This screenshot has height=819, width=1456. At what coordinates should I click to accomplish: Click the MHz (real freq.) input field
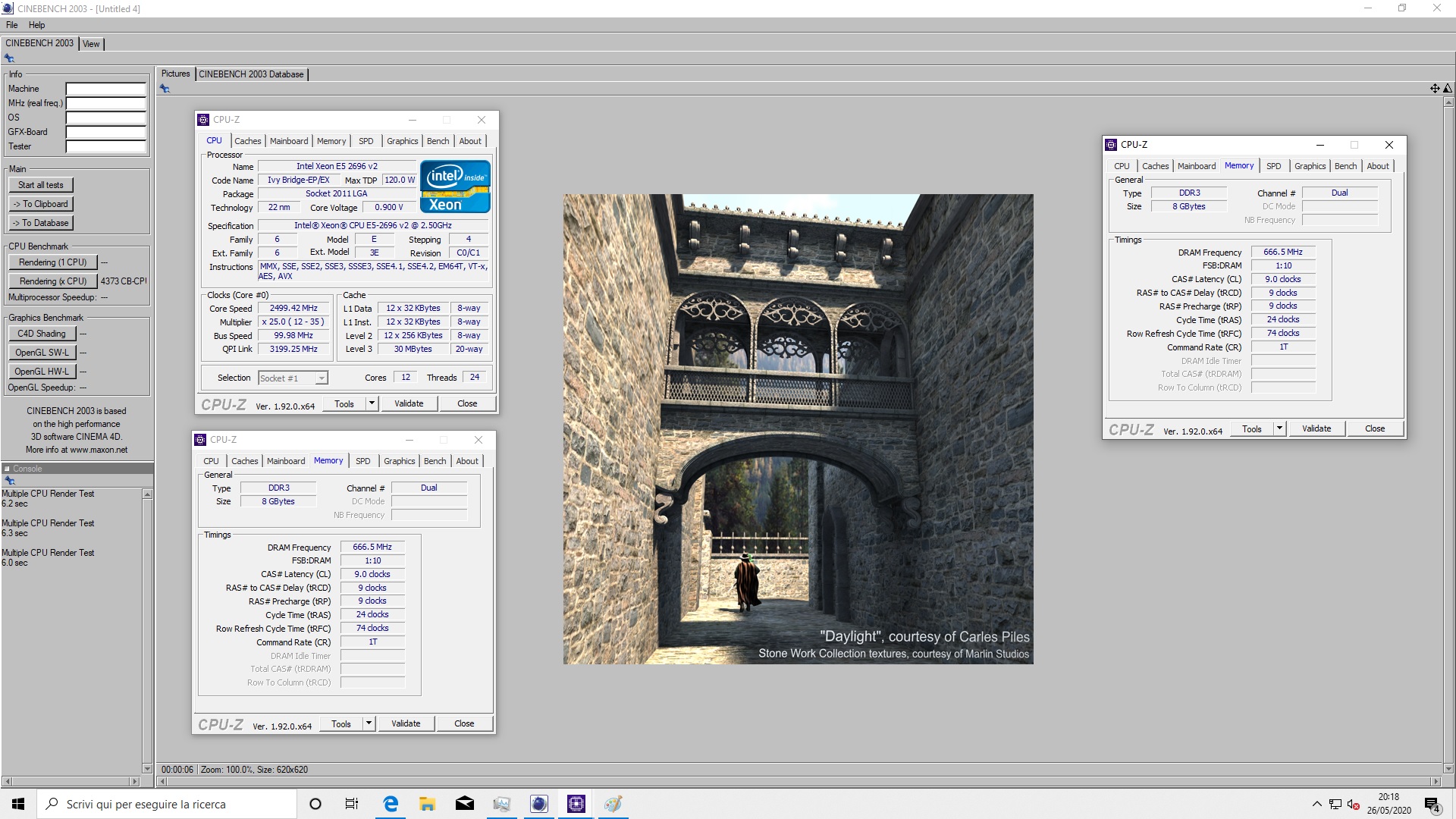pyautogui.click(x=105, y=103)
